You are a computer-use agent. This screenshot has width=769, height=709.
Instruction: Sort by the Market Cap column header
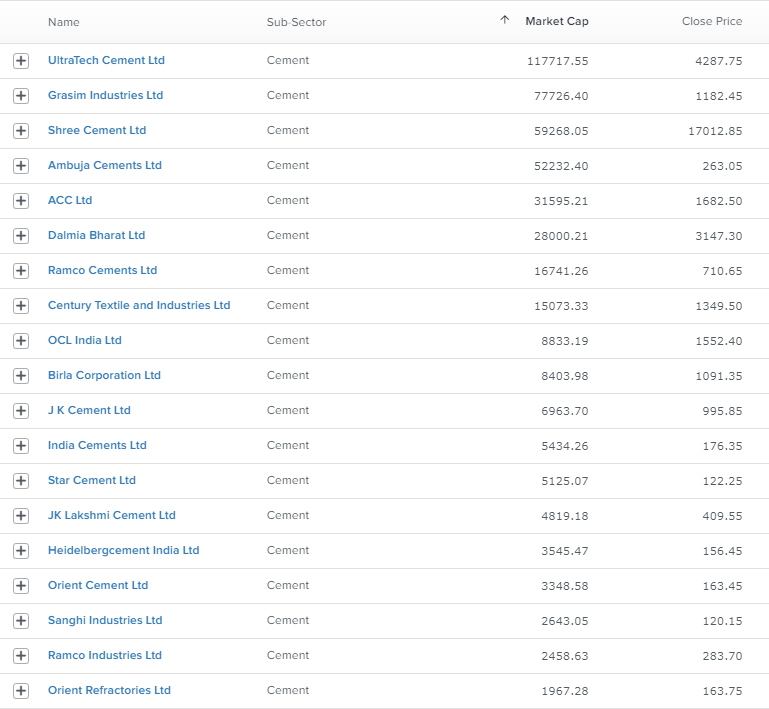click(557, 22)
